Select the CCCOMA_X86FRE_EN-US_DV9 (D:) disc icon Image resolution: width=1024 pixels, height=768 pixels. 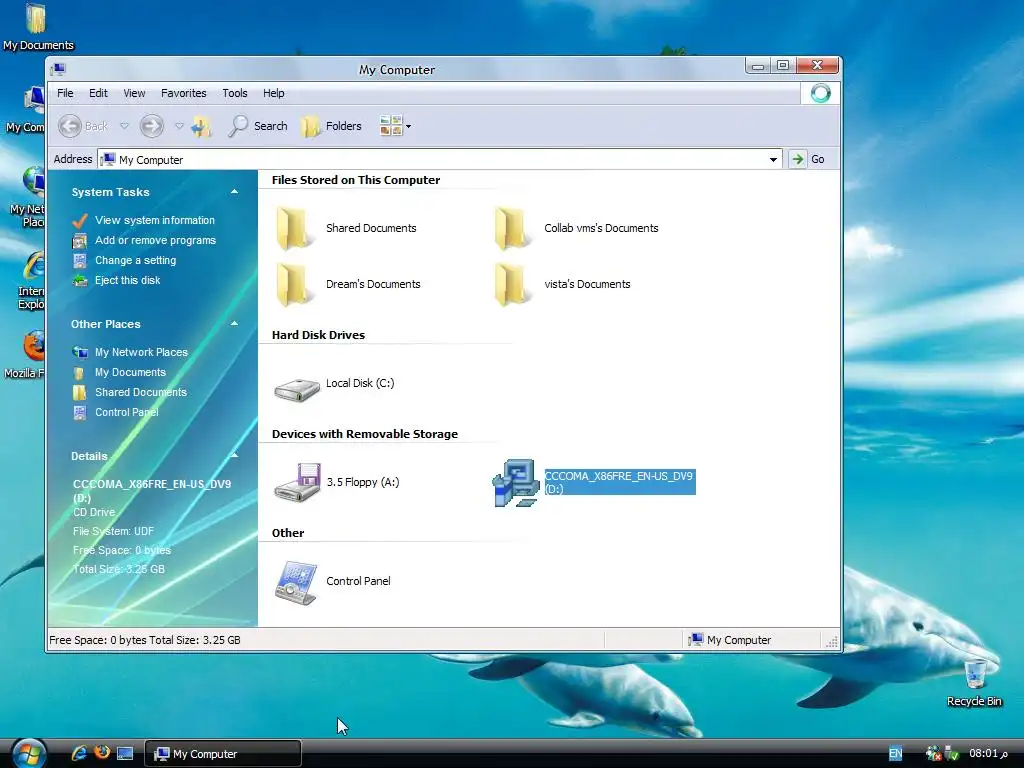click(516, 483)
